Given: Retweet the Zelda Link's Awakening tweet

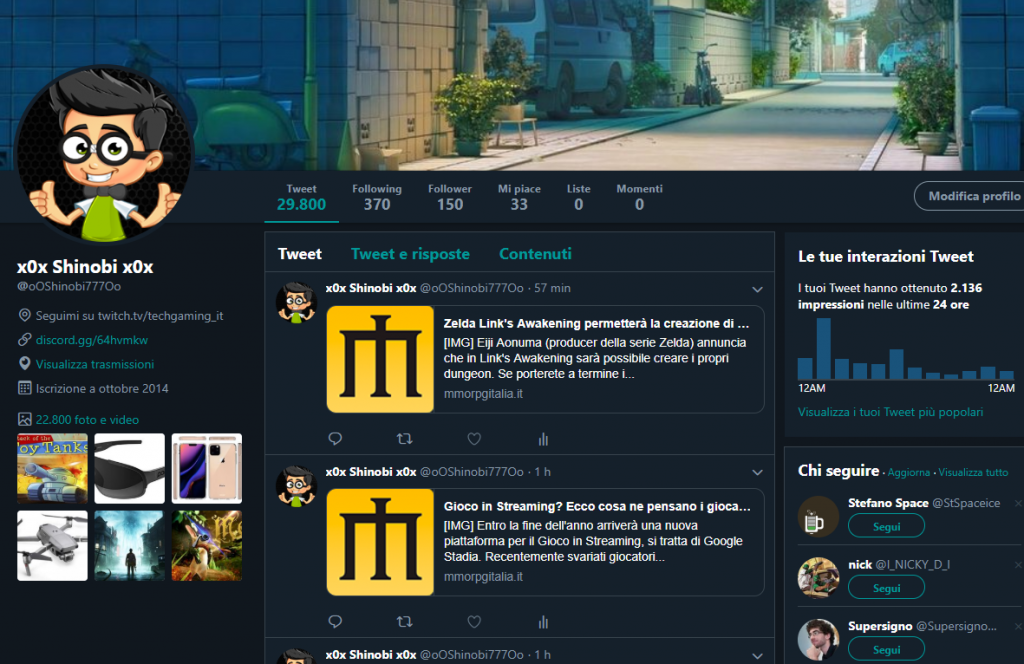Looking at the screenshot, I should [404, 439].
